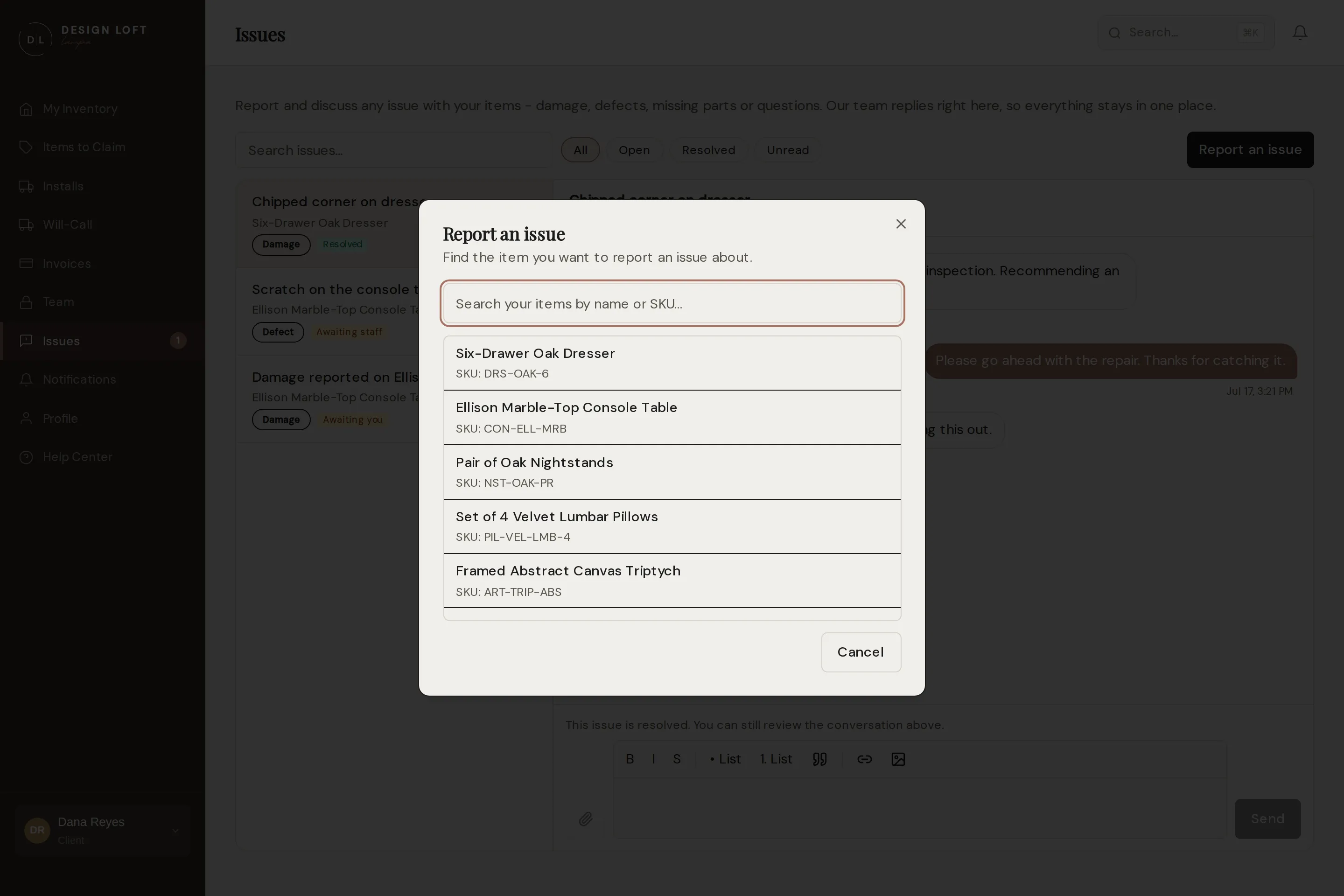Select Framed Abstract Canvas Triptych

point(672,581)
